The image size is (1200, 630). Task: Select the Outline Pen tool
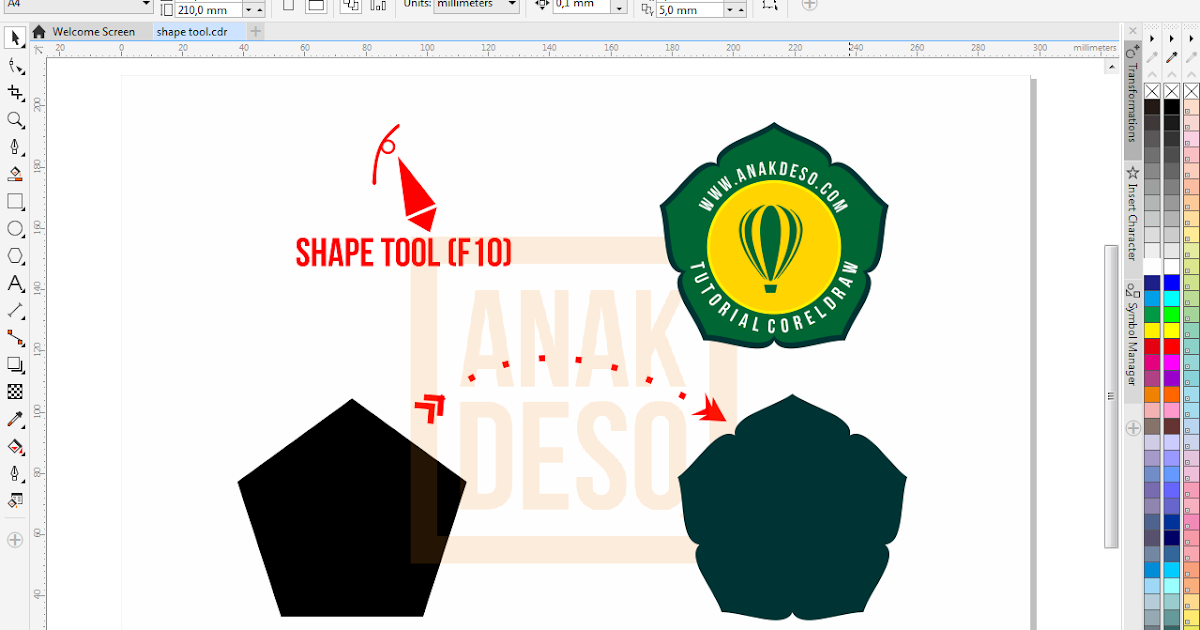pos(15,472)
